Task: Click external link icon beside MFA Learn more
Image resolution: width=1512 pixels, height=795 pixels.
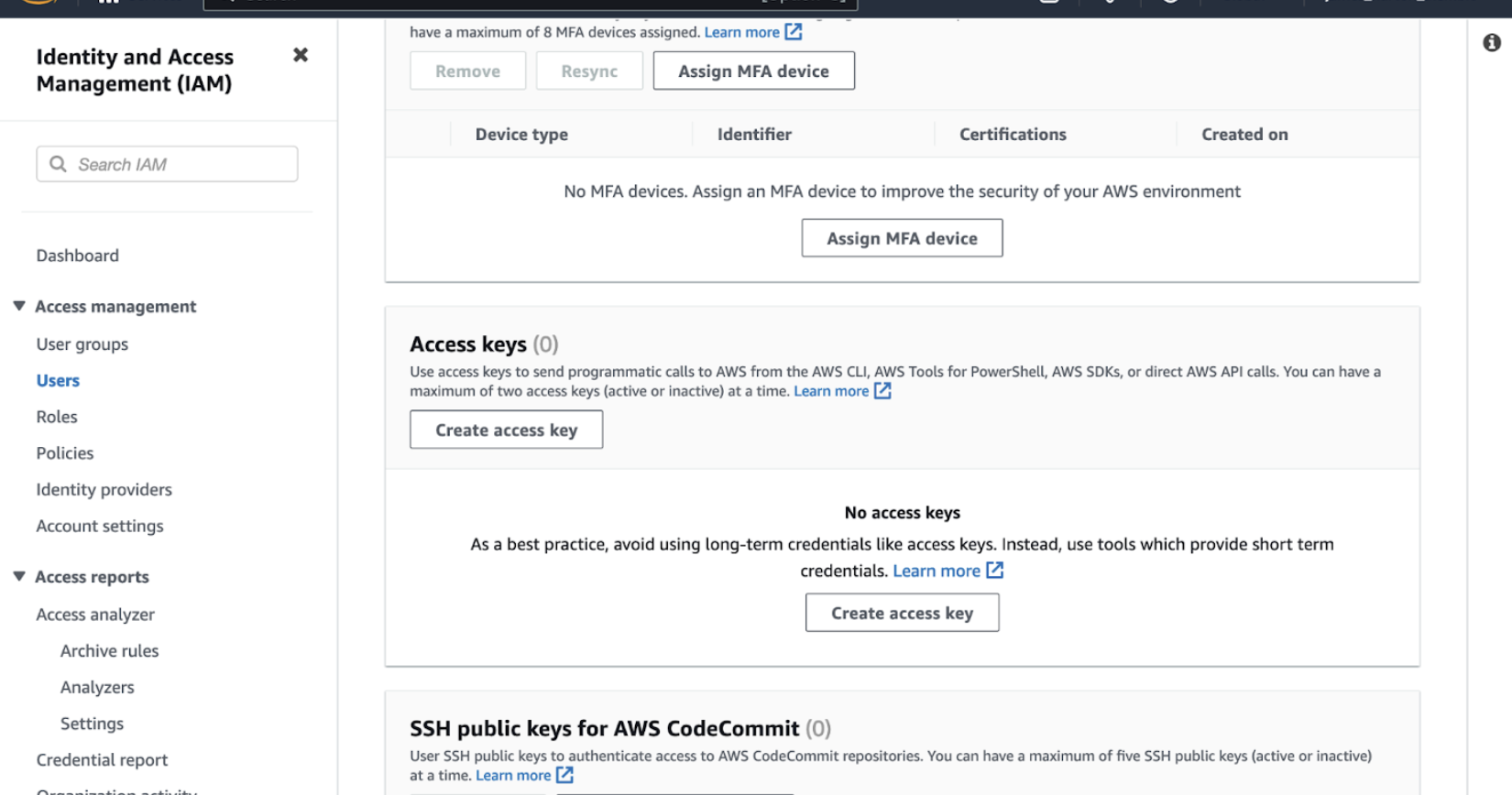Action: tap(794, 32)
